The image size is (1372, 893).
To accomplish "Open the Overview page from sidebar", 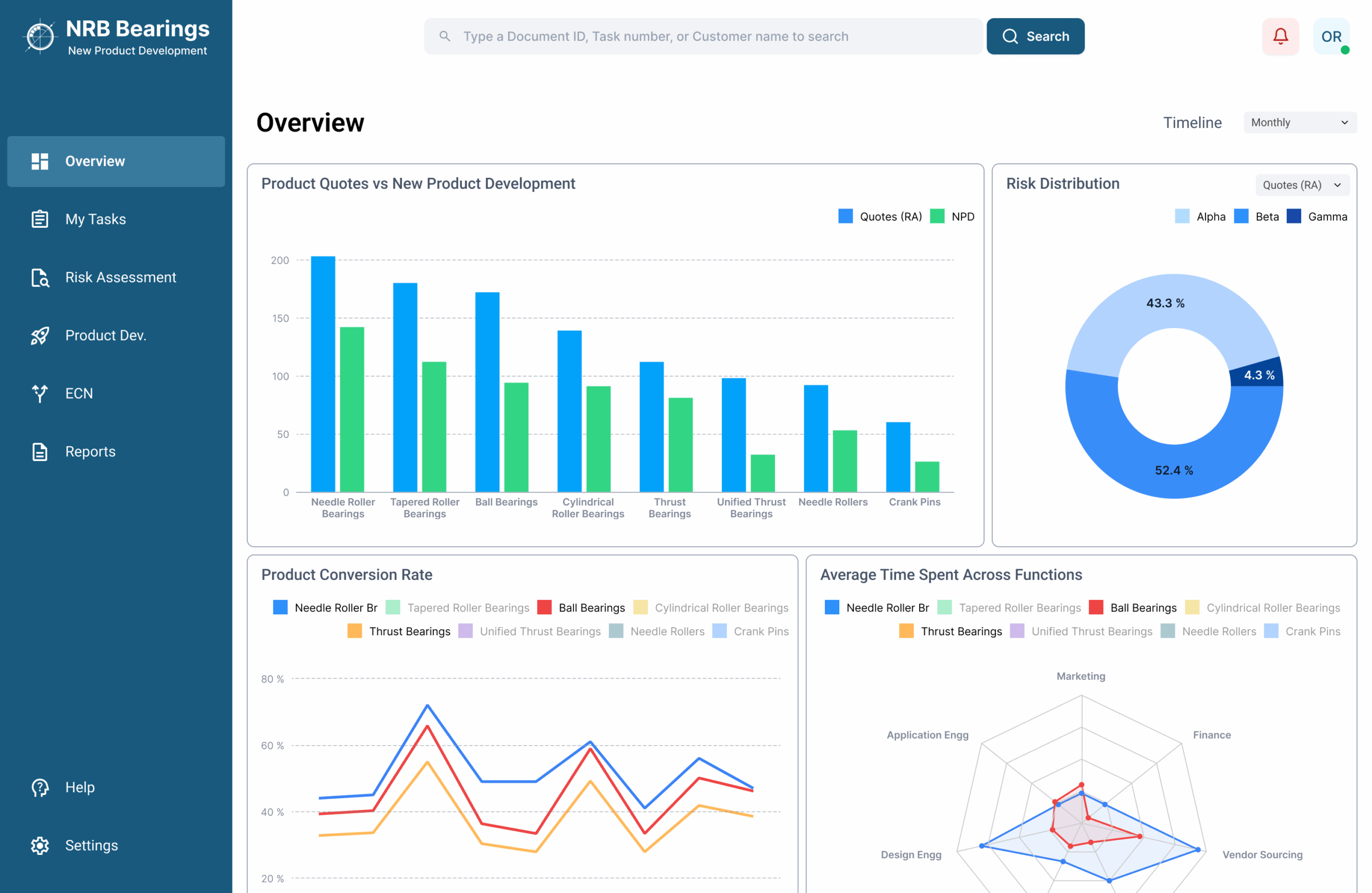I will (116, 161).
